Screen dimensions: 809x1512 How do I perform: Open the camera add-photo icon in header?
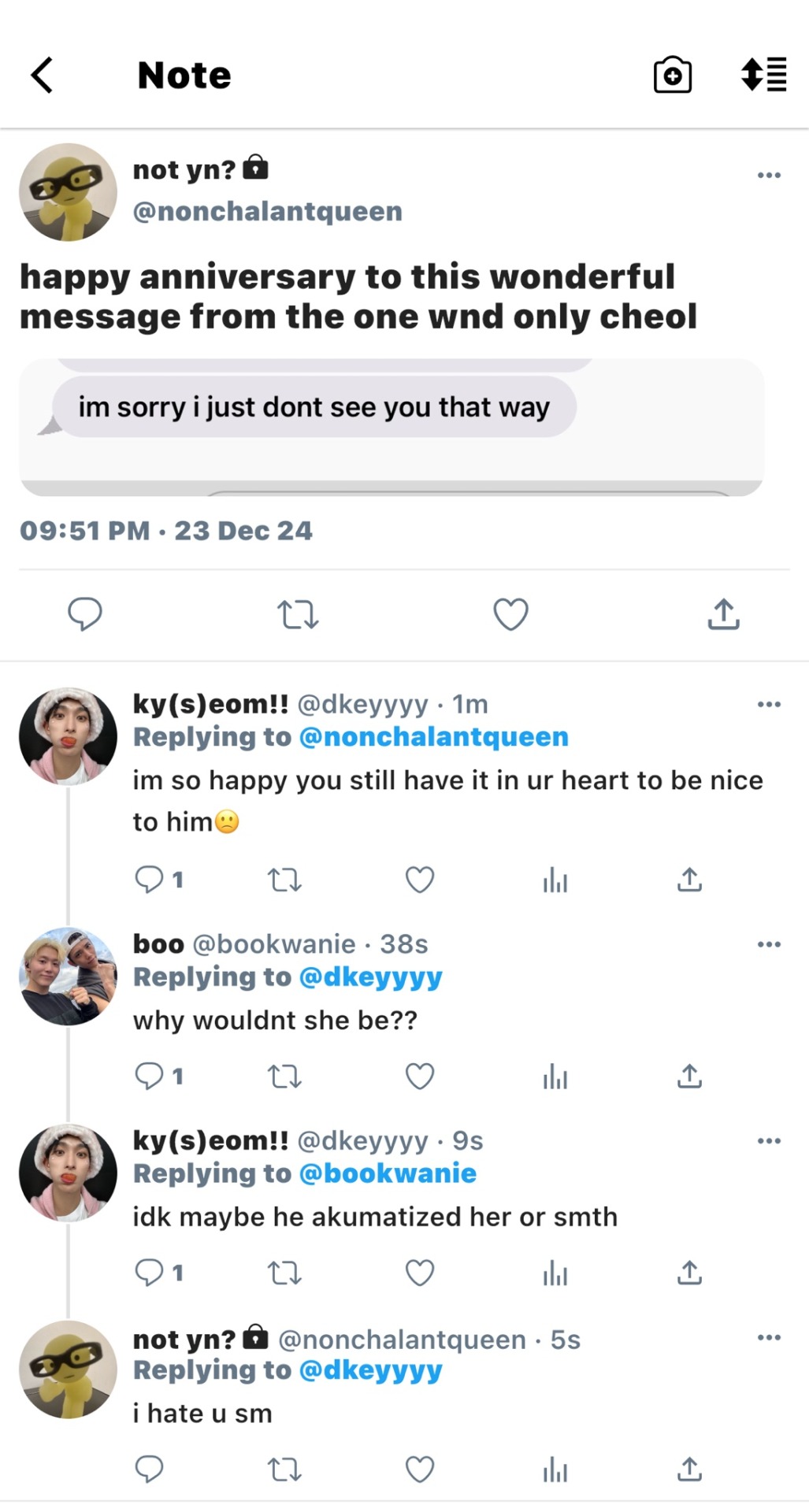(673, 76)
